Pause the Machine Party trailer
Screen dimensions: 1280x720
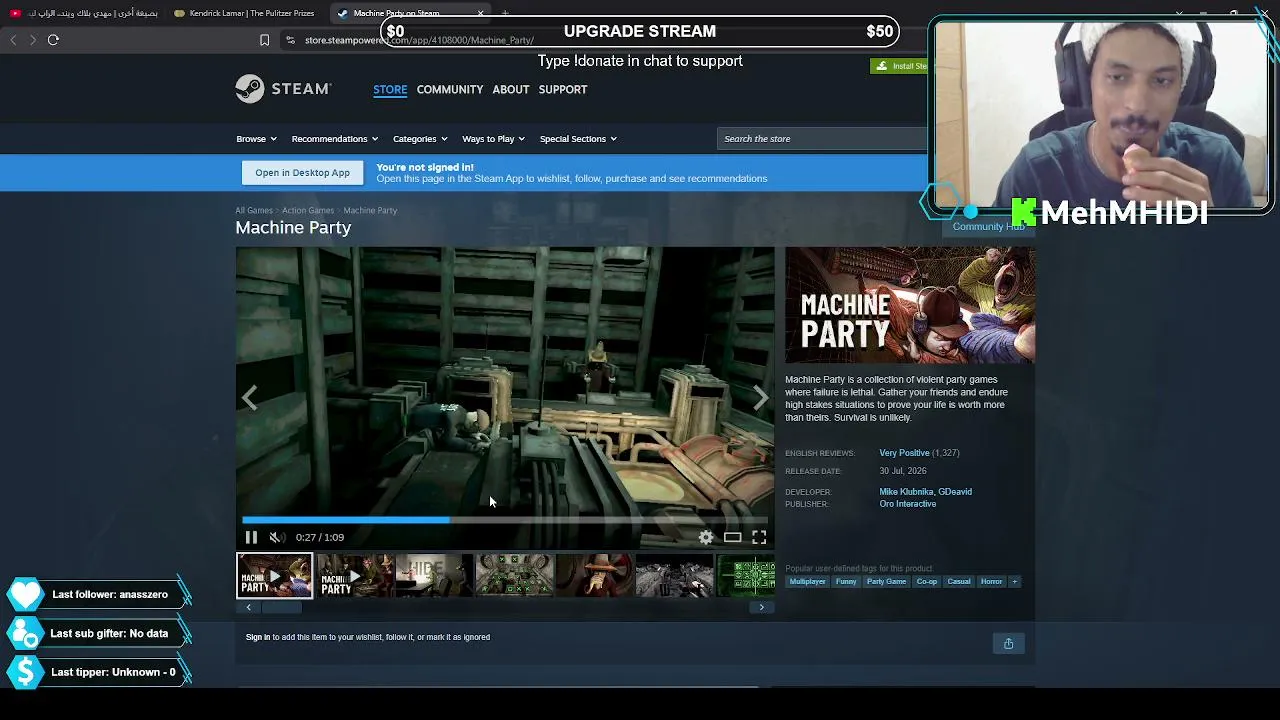click(251, 537)
